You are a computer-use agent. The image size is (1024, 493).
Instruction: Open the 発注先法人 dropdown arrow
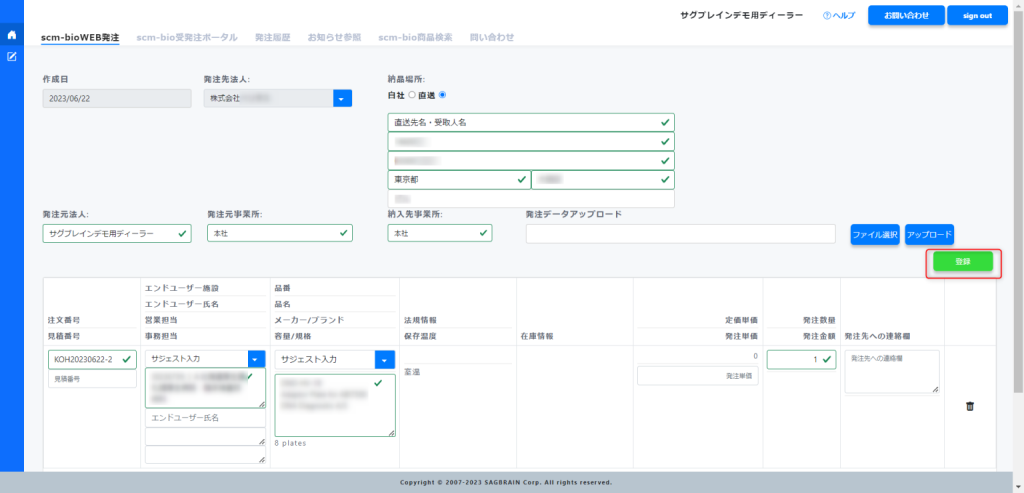point(343,98)
